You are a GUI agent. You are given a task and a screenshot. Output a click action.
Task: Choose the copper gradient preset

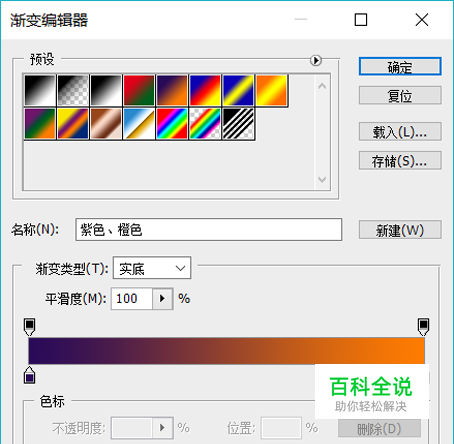106,123
